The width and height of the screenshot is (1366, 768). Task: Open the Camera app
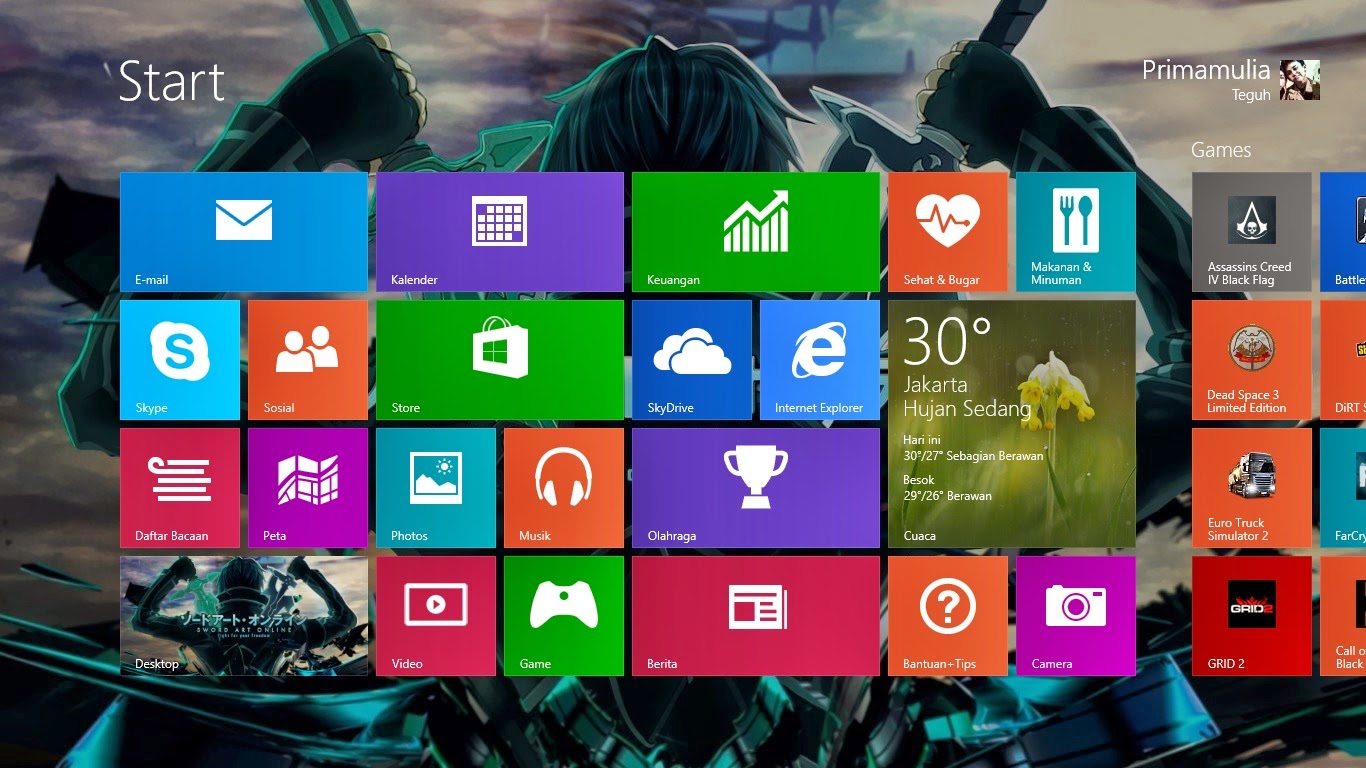point(1076,615)
